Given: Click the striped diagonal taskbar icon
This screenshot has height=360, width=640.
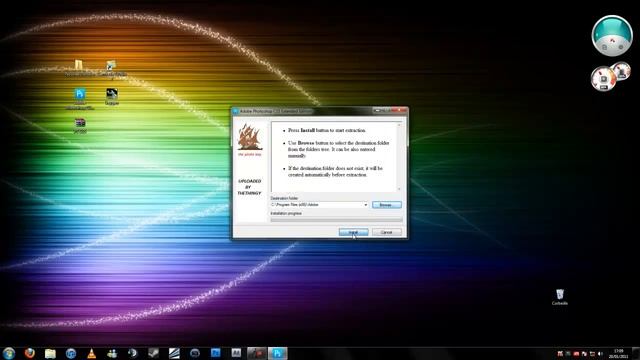Looking at the screenshot, I should 174,353.
